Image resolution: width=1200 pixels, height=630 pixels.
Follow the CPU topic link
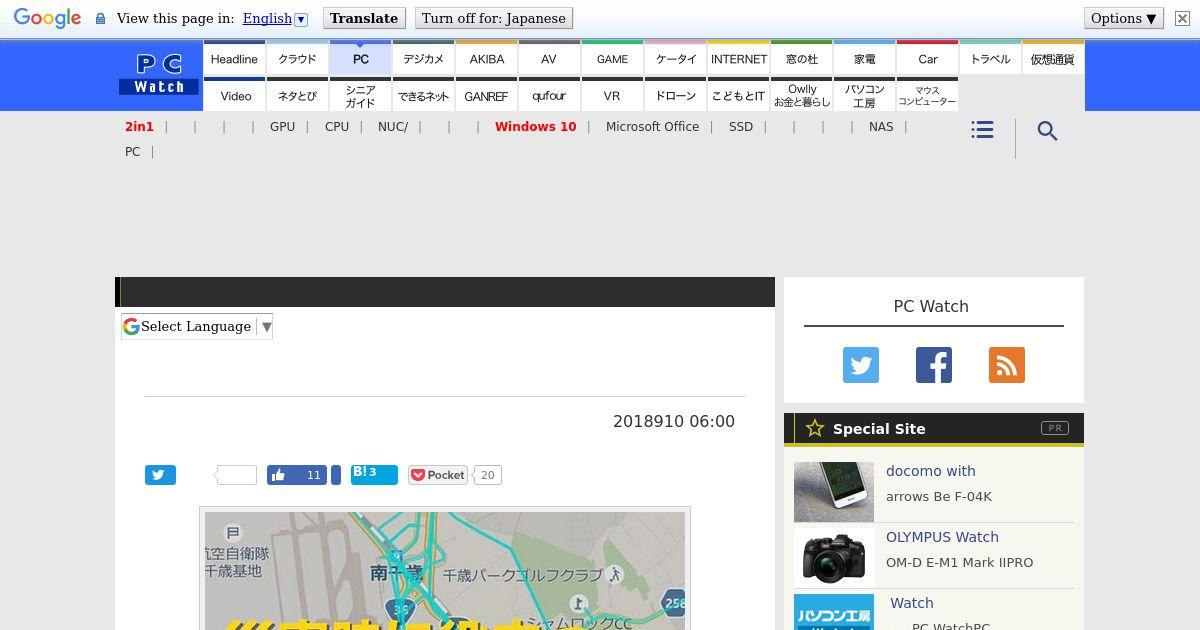337,127
